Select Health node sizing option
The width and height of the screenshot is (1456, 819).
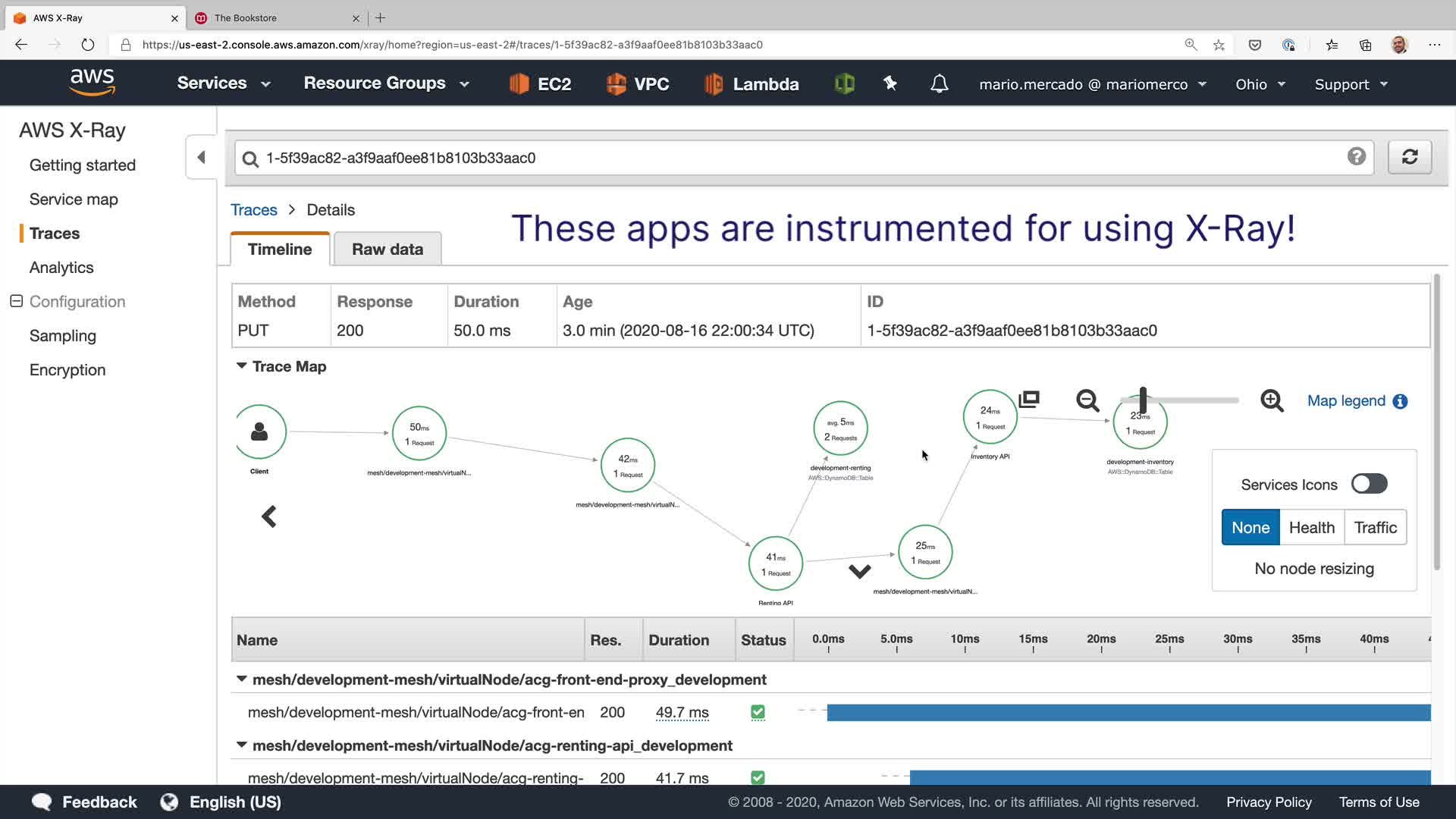point(1311,528)
